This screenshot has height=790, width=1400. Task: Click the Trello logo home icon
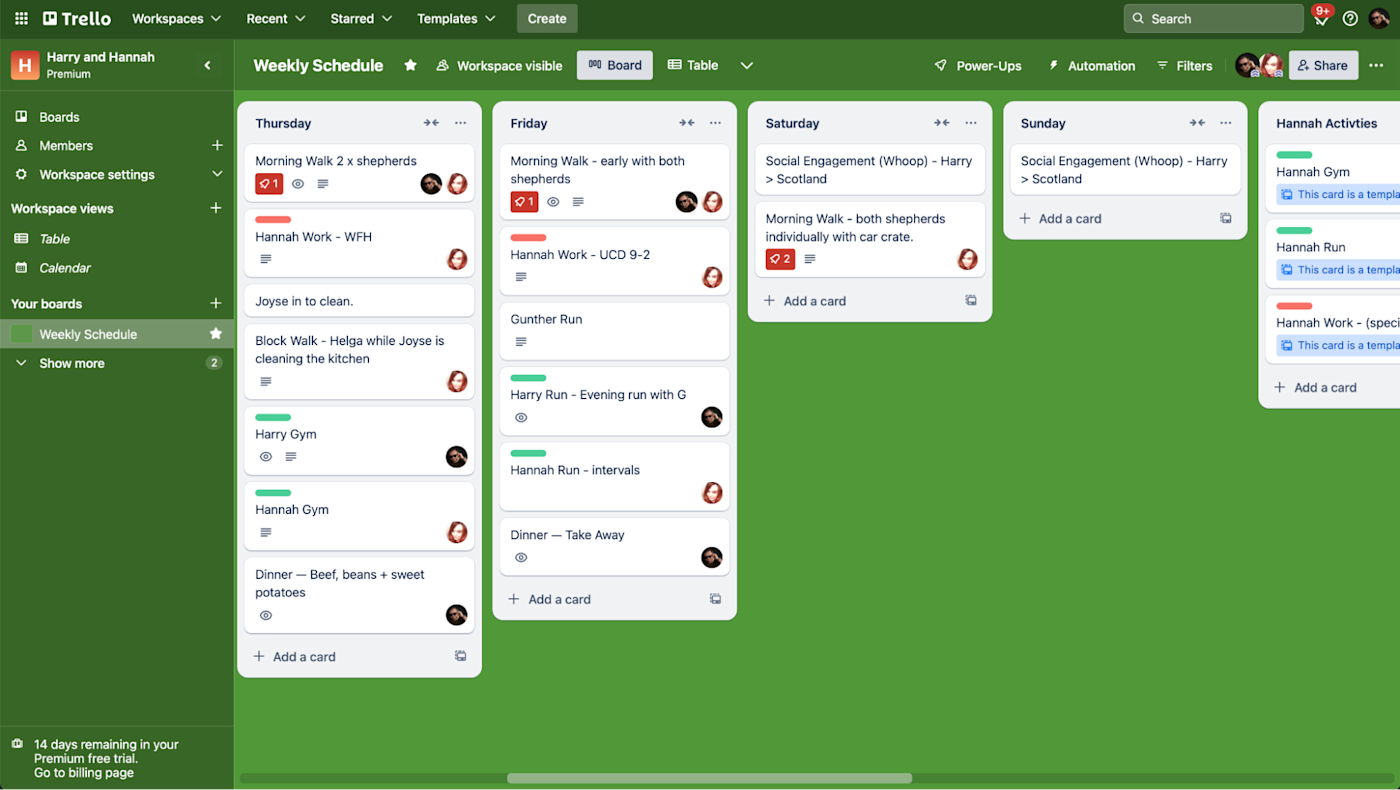click(77, 18)
